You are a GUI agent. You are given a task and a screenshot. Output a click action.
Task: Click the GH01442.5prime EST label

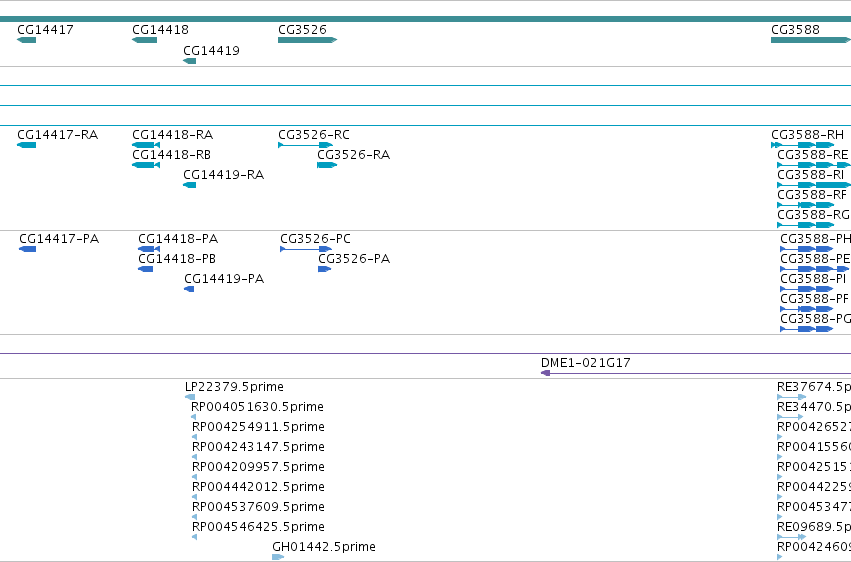pos(324,547)
